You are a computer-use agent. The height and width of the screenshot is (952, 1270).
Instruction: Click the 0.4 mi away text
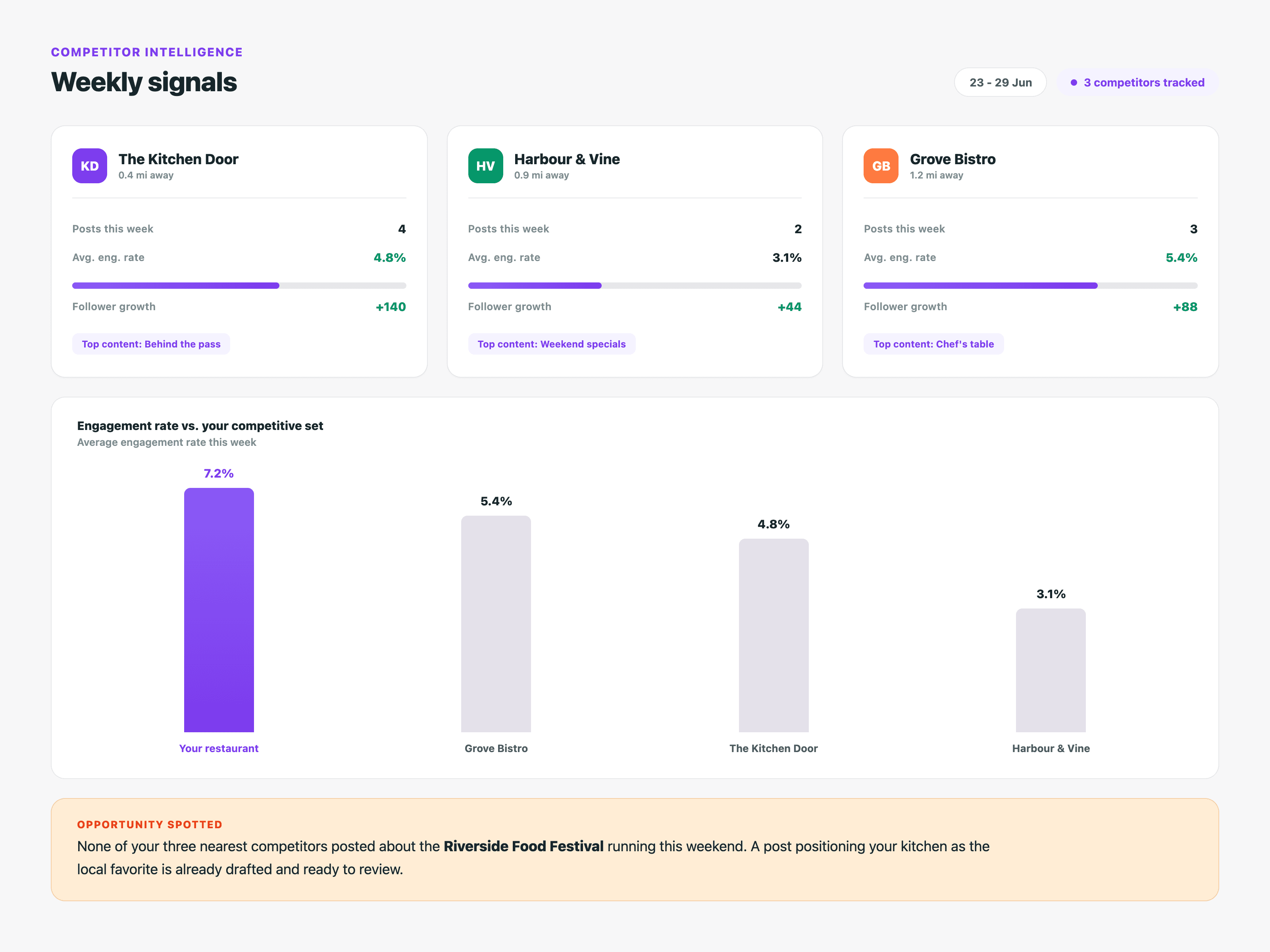coord(146,176)
